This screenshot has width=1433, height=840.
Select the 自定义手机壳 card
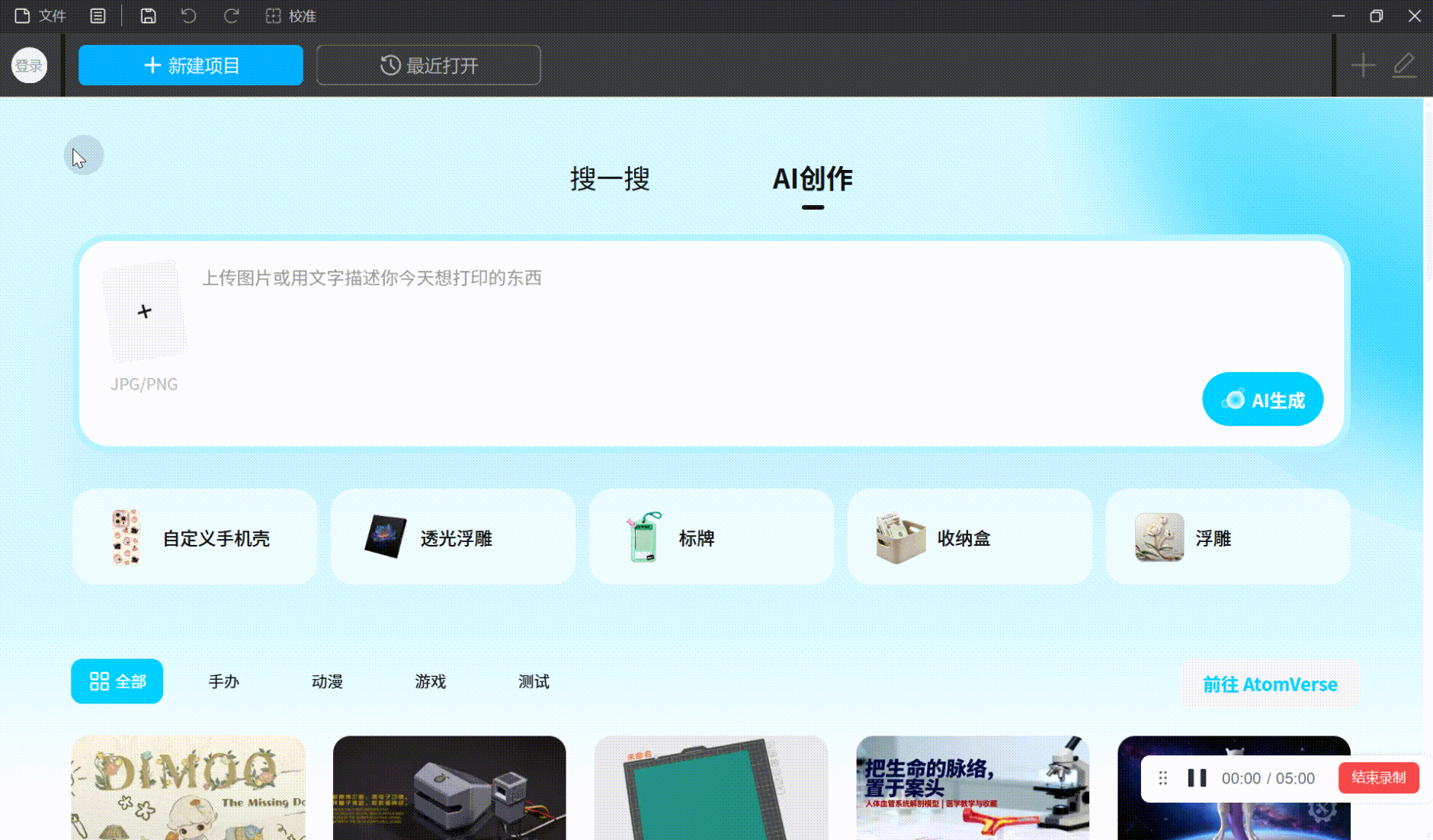(x=194, y=537)
